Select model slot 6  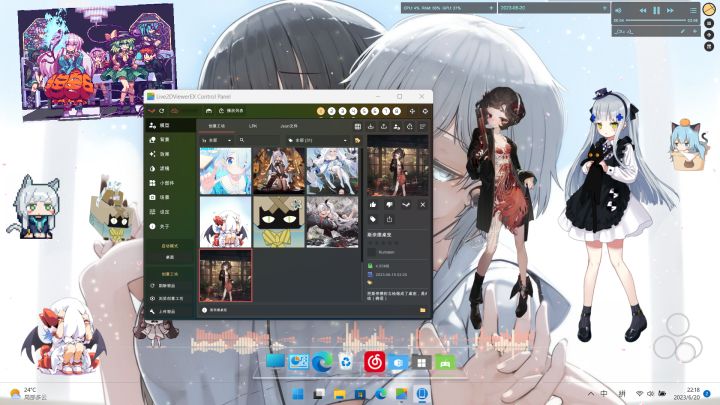point(375,111)
